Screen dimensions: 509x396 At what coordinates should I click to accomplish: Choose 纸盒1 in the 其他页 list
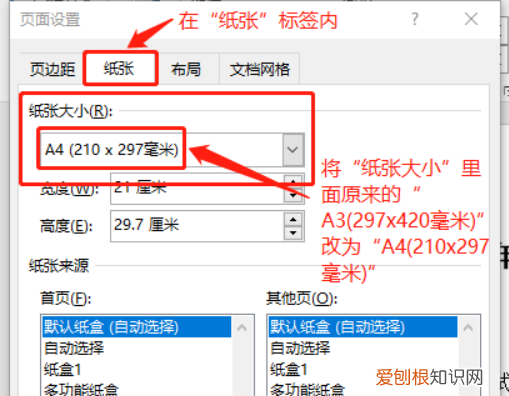(363, 369)
